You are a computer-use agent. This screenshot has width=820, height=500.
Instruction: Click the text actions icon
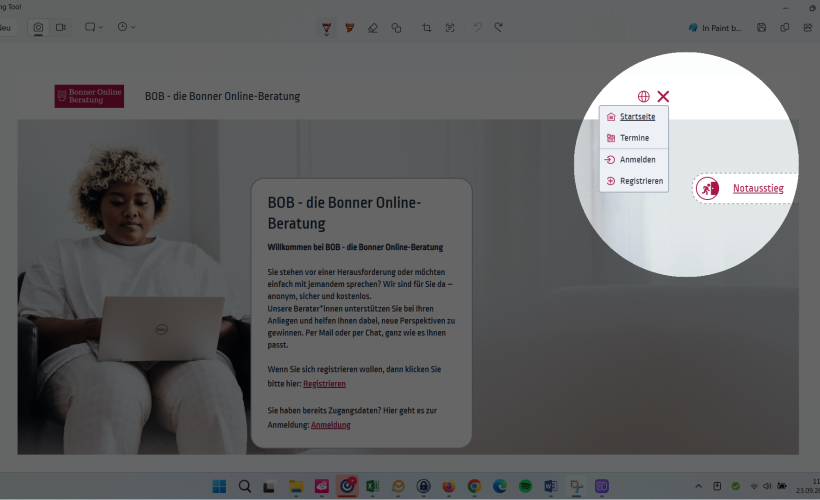pyautogui.click(x=450, y=28)
